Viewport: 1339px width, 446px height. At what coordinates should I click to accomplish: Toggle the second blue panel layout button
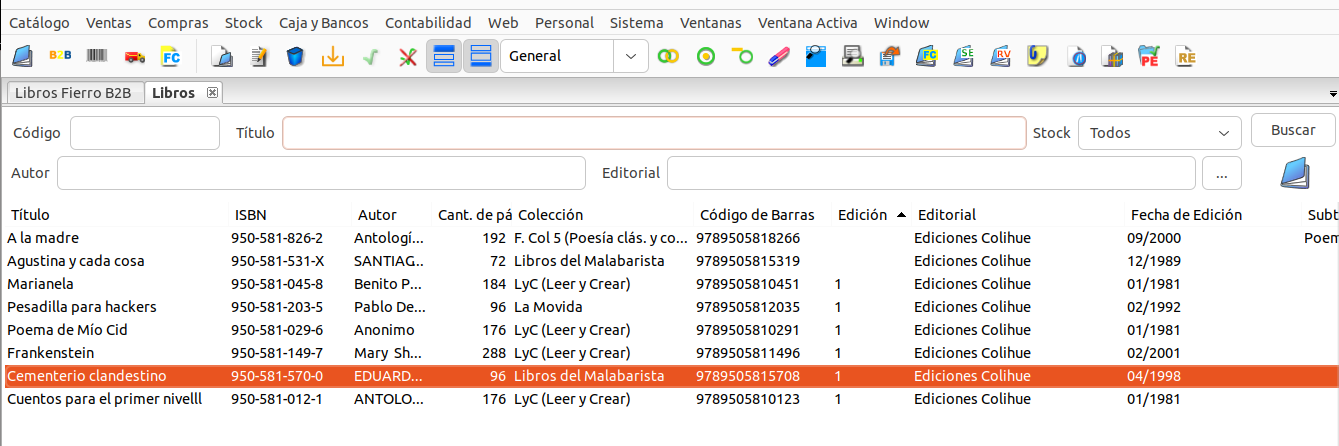click(481, 56)
